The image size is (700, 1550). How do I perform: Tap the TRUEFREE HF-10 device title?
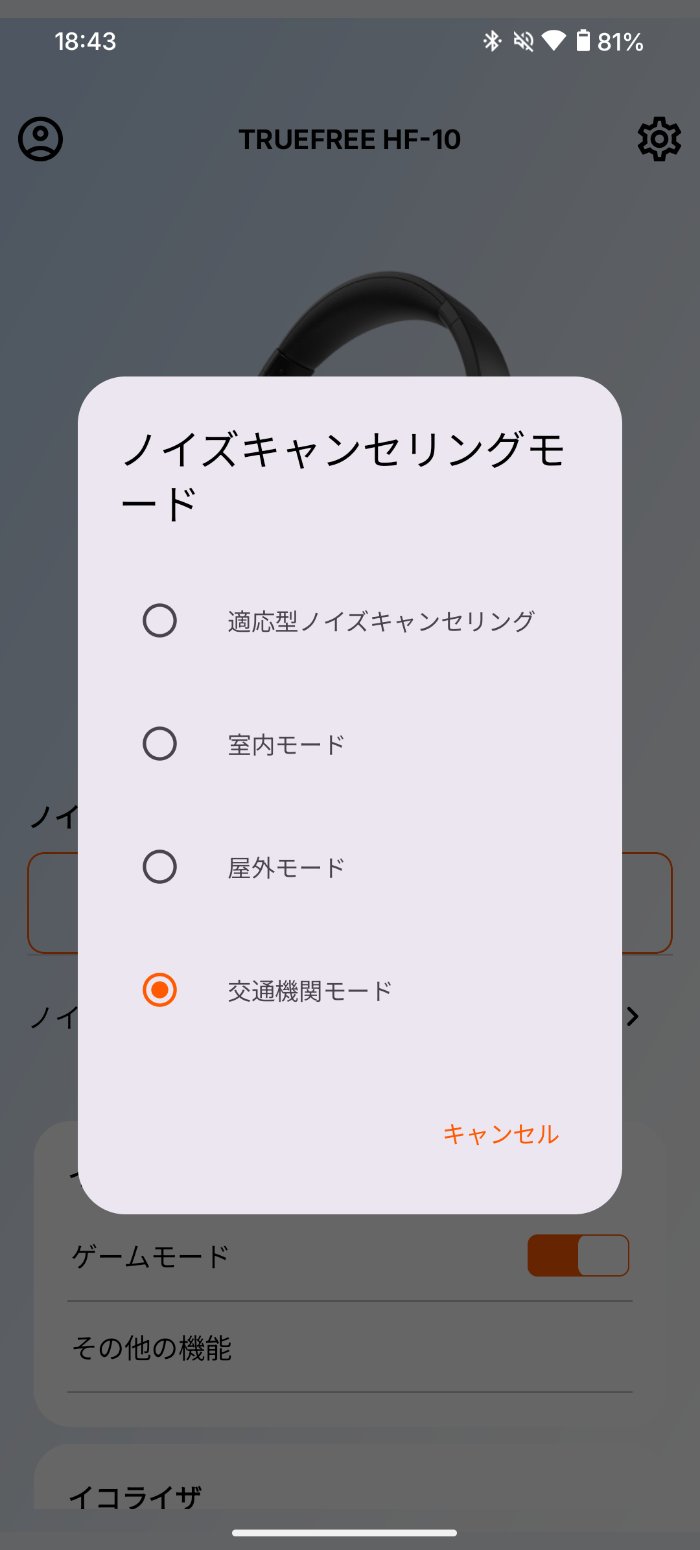pyautogui.click(x=350, y=139)
